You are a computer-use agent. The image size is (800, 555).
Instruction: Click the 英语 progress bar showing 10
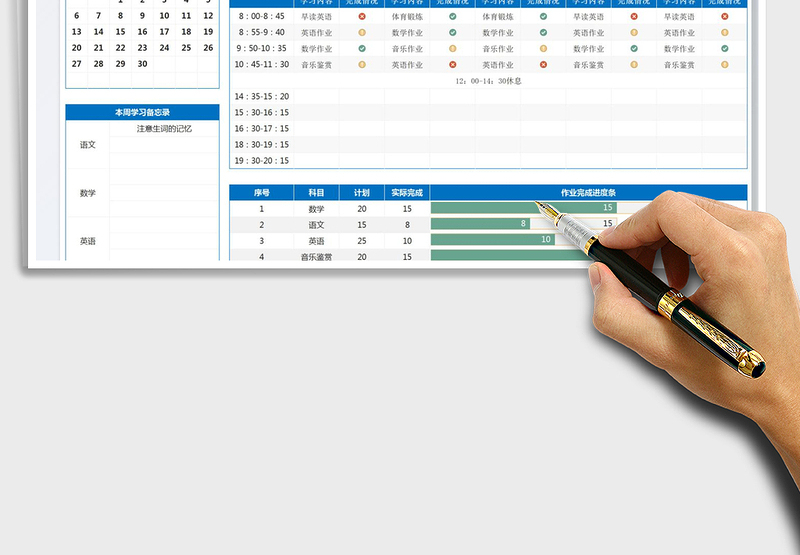(493, 240)
